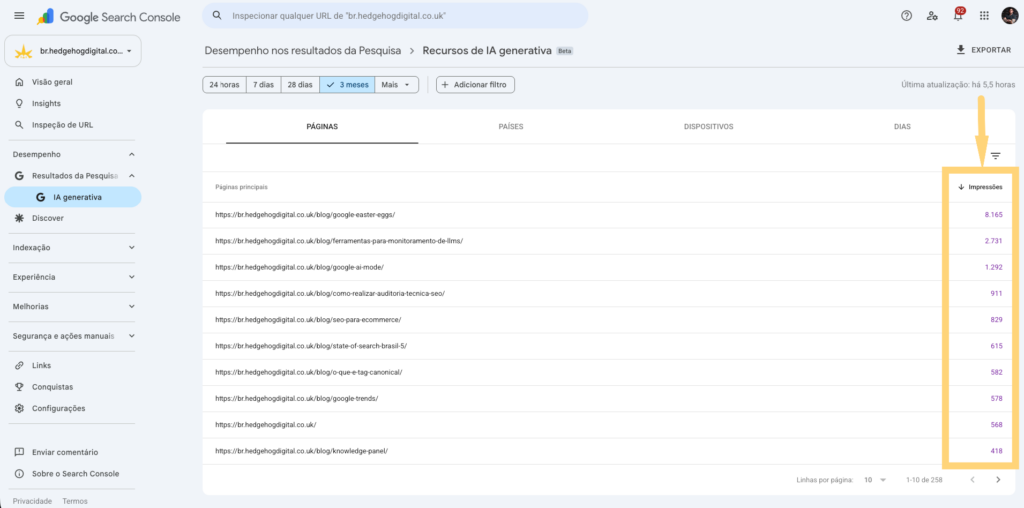Image resolution: width=1024 pixels, height=508 pixels.
Task: Open Visão geral in sidebar
Action: tap(70, 82)
